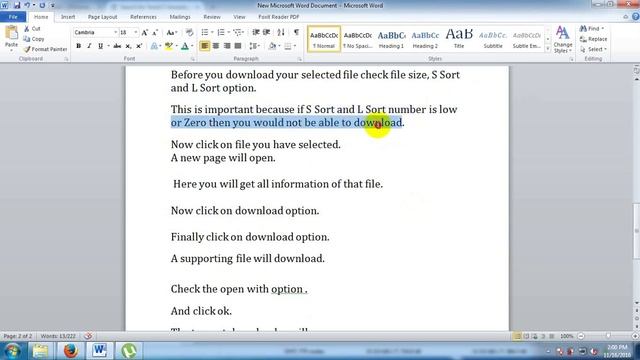Open the File tab
This screenshot has width=640, height=360.
point(13,17)
